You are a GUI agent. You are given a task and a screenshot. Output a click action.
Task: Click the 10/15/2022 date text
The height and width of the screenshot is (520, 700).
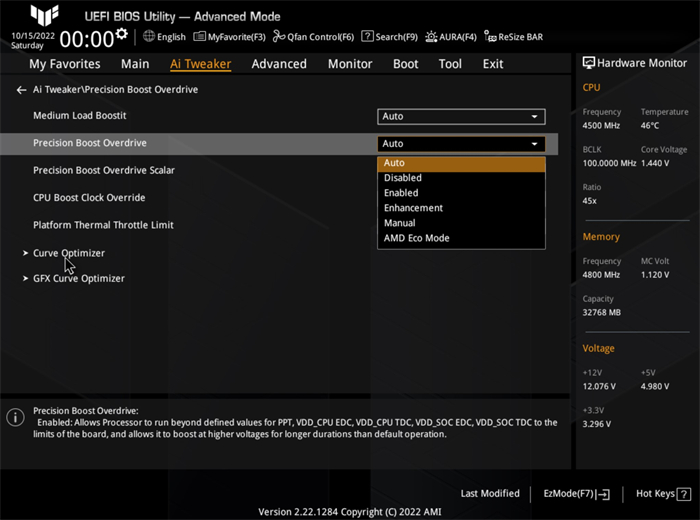[x=33, y=36]
